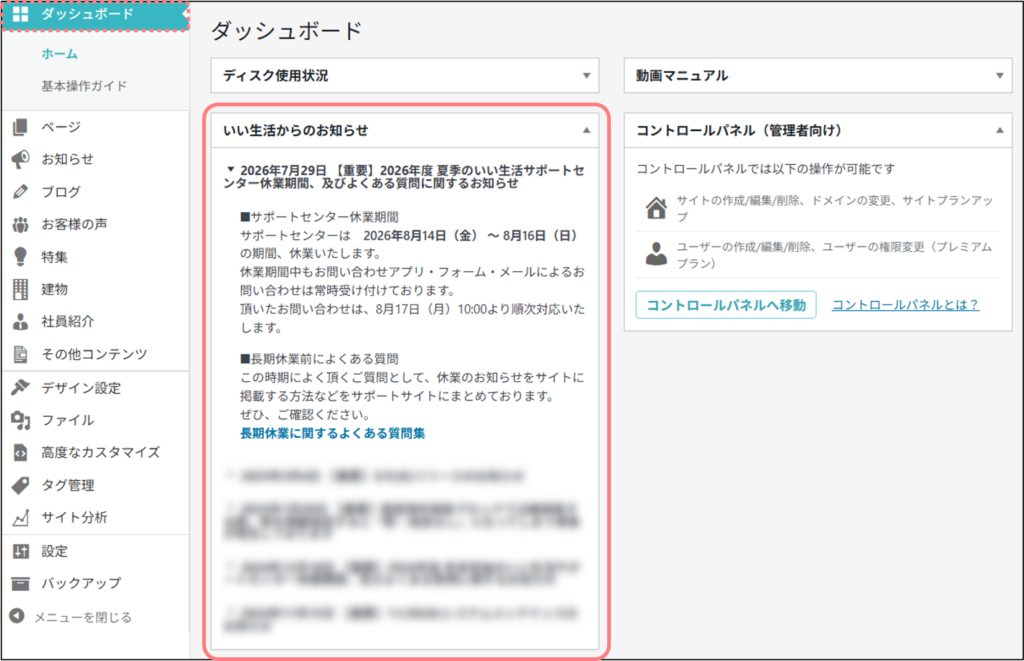Image resolution: width=1024 pixels, height=661 pixels.
Task: Click the コントロールパネル(管理者向け) panel title
Action: coord(739,131)
